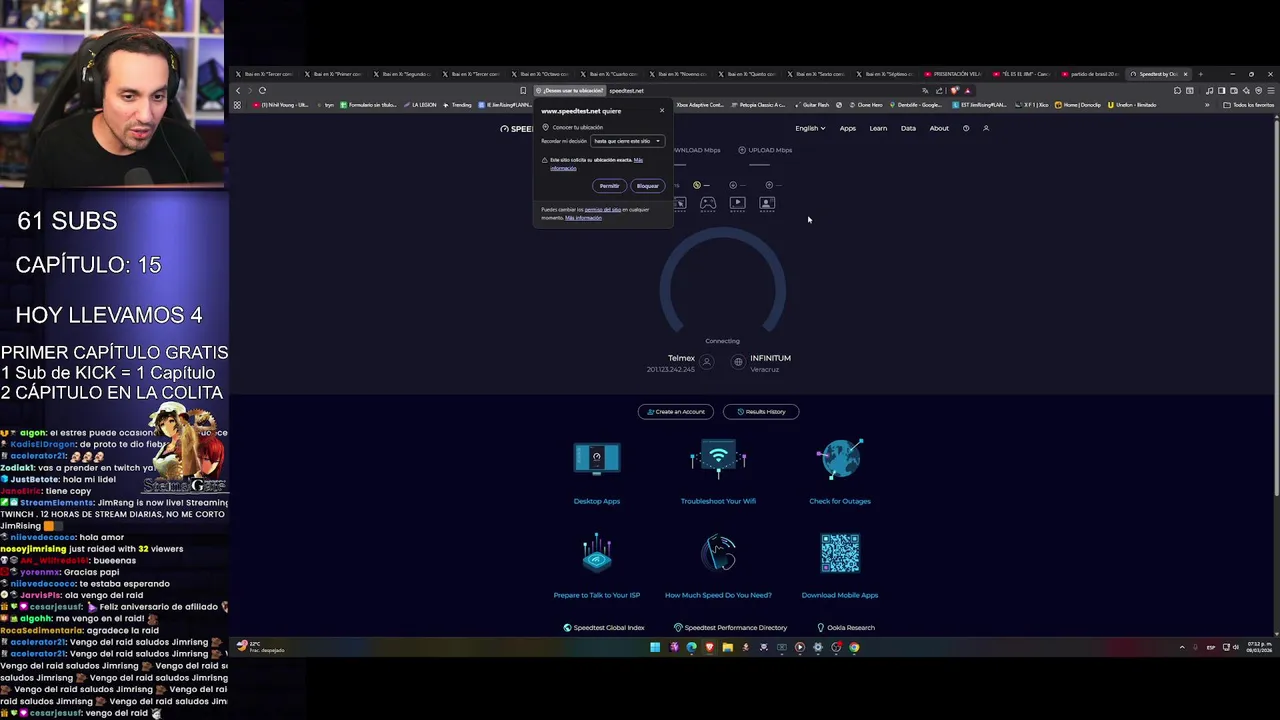Click the INFINITUM server globe icon
The width and height of the screenshot is (1280, 720).
738,362
